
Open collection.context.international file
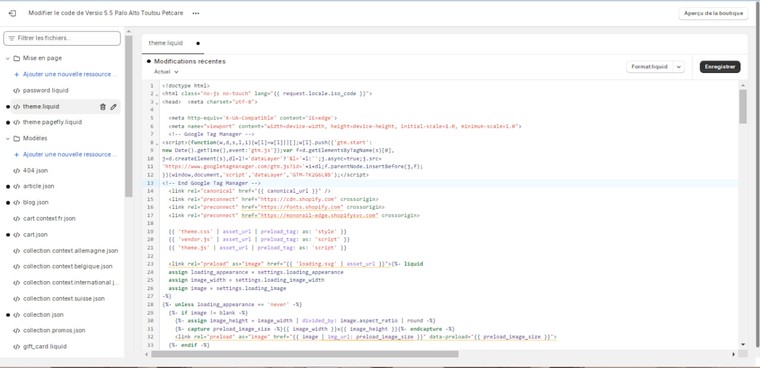tap(71, 283)
